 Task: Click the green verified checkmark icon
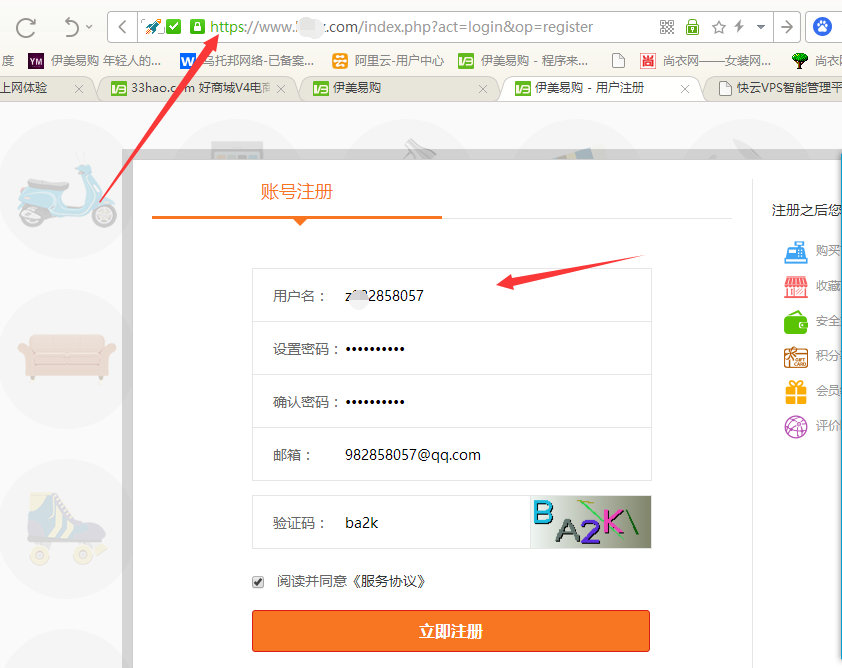coord(173,26)
